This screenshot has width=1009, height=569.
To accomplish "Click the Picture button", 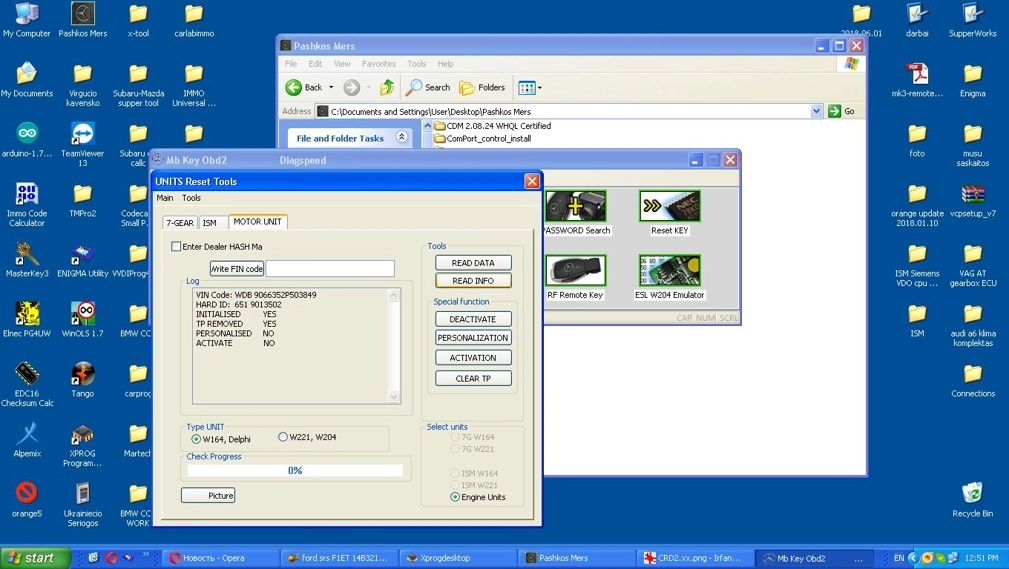I will tap(208, 496).
